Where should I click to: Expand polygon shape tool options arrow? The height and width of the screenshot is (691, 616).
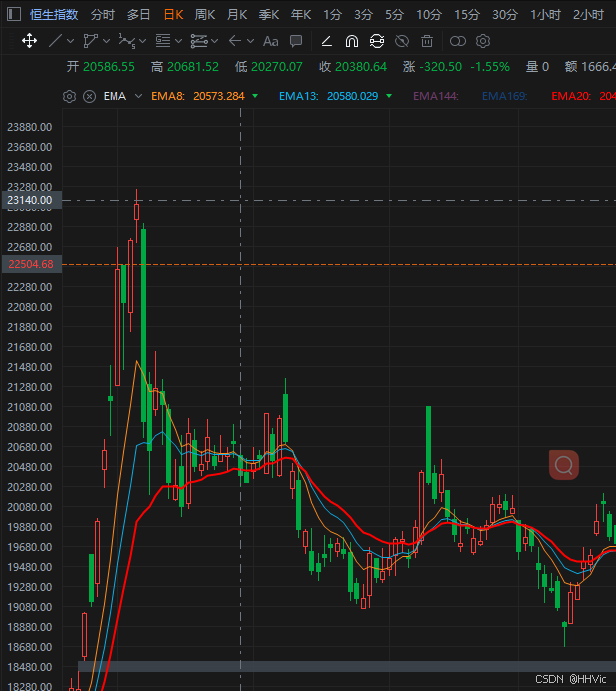pos(106,41)
